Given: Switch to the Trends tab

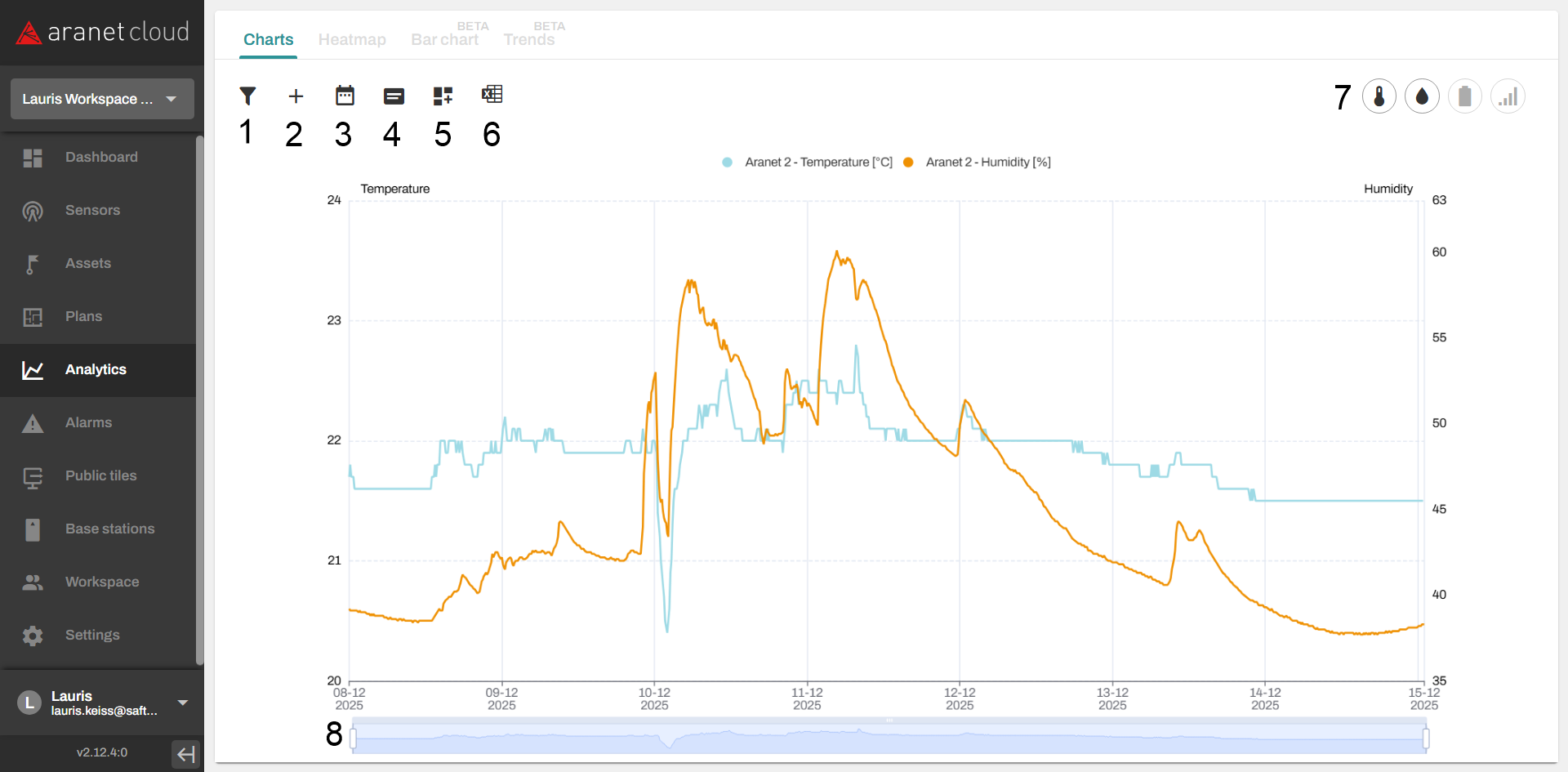Looking at the screenshot, I should point(529,39).
